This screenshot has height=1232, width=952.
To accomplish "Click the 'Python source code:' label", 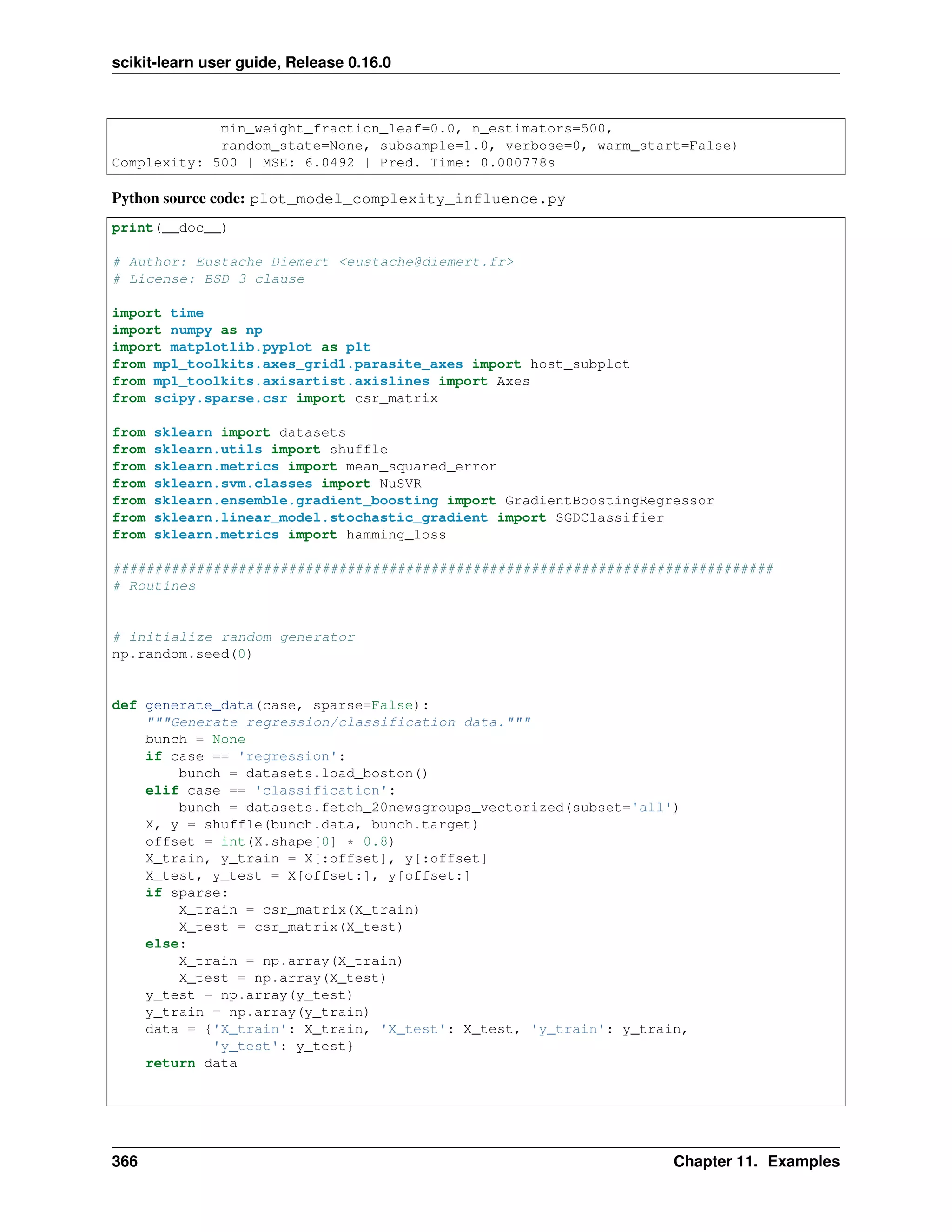I will point(178,199).
